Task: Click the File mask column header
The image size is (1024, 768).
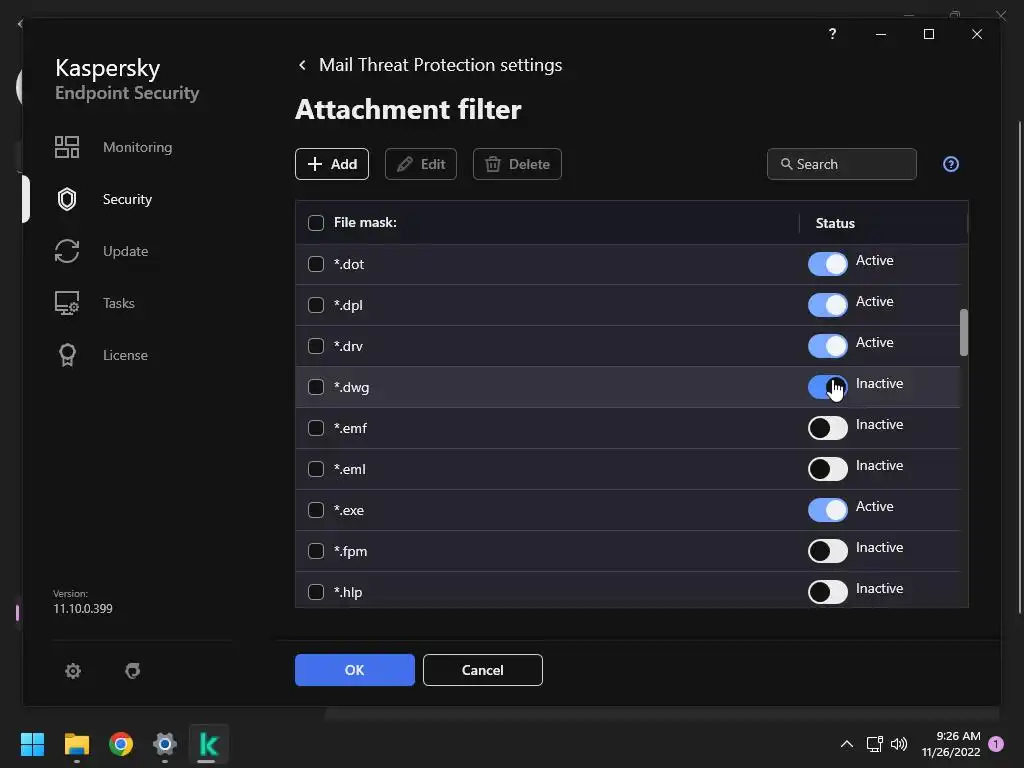Action: (x=365, y=223)
